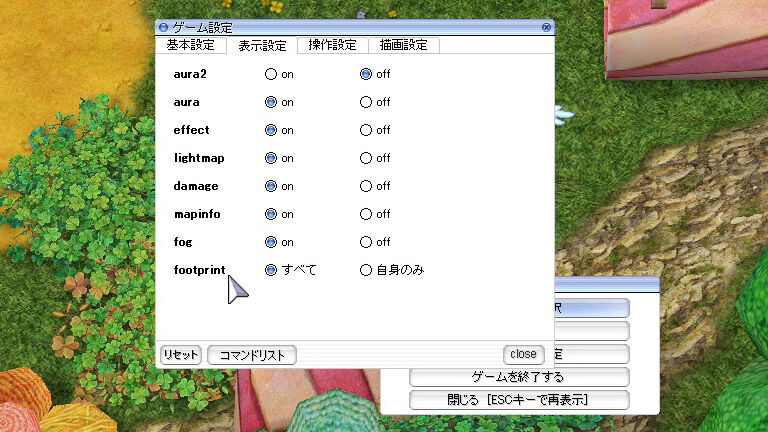Turn aura2 on

[271, 74]
